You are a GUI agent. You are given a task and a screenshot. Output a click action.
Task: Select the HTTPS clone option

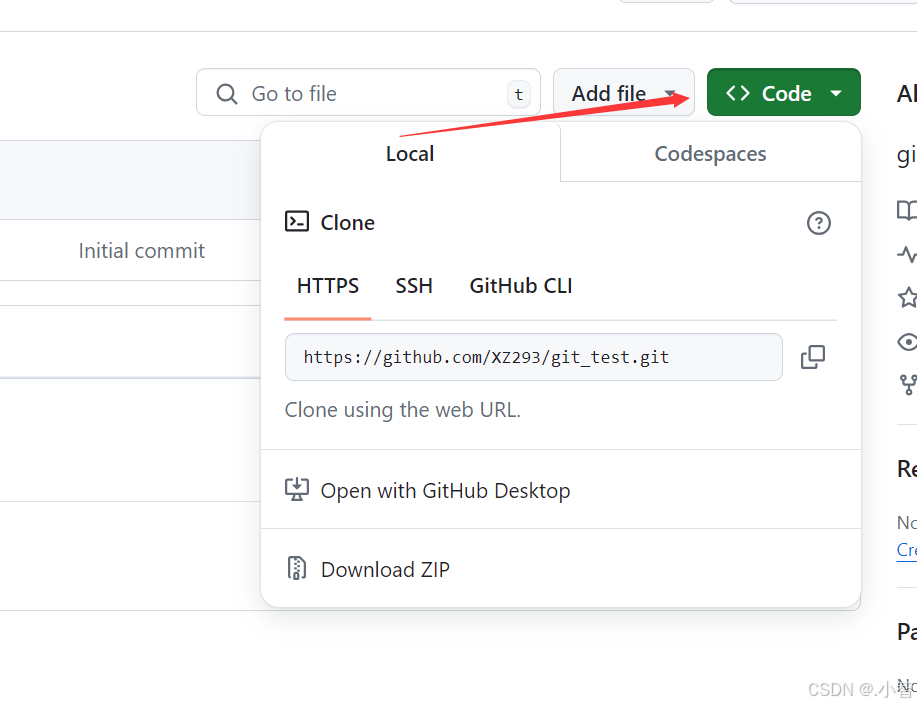[328, 286]
